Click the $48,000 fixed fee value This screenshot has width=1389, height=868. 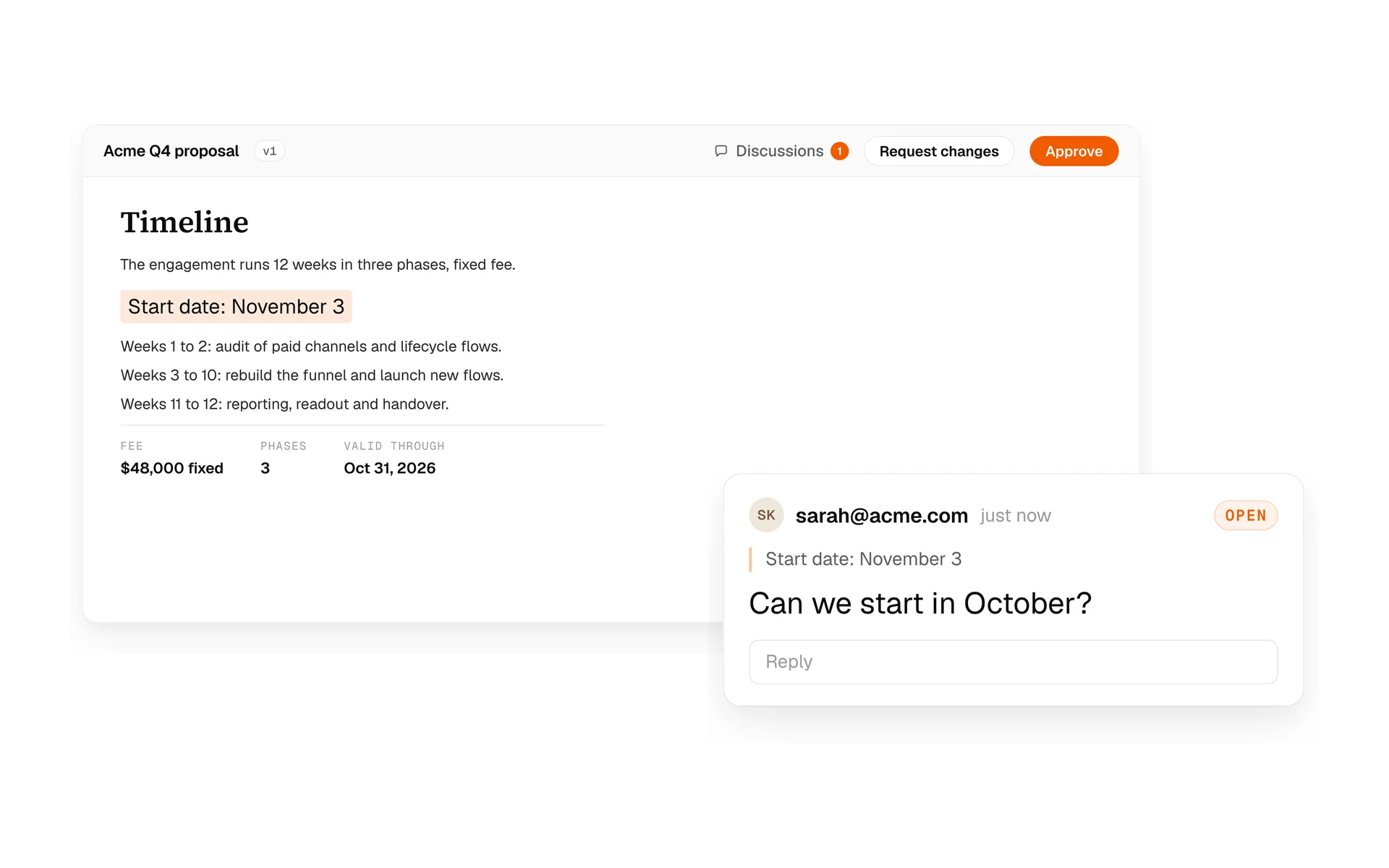point(171,468)
